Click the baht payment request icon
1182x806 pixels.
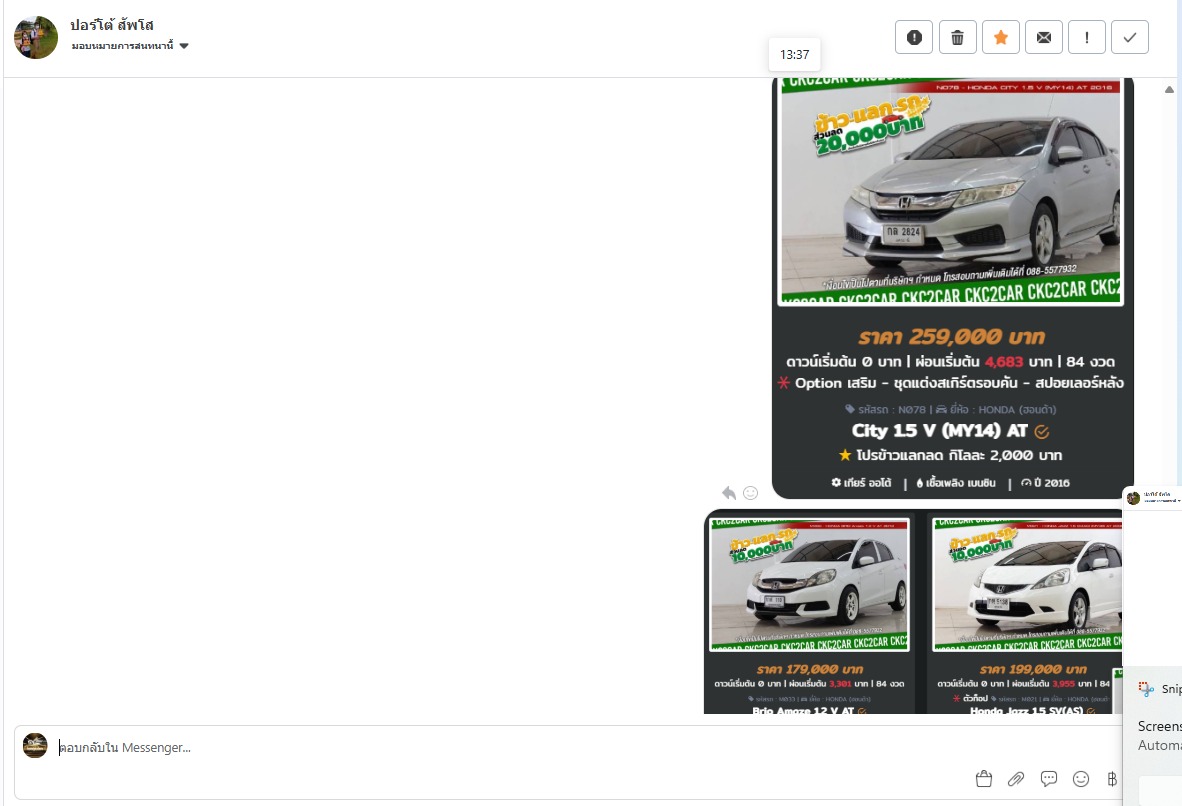[1112, 779]
